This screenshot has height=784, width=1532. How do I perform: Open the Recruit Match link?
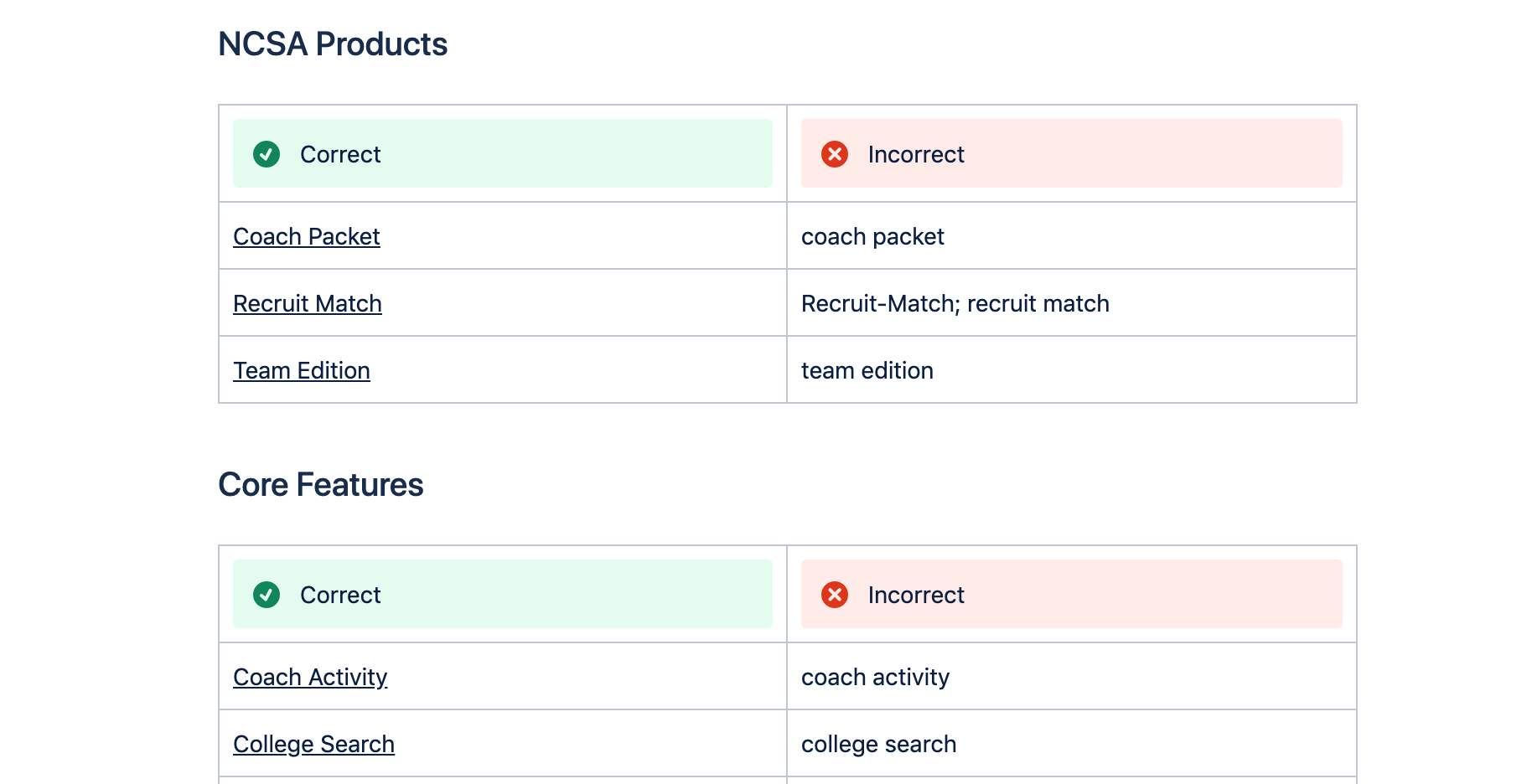pyautogui.click(x=307, y=304)
